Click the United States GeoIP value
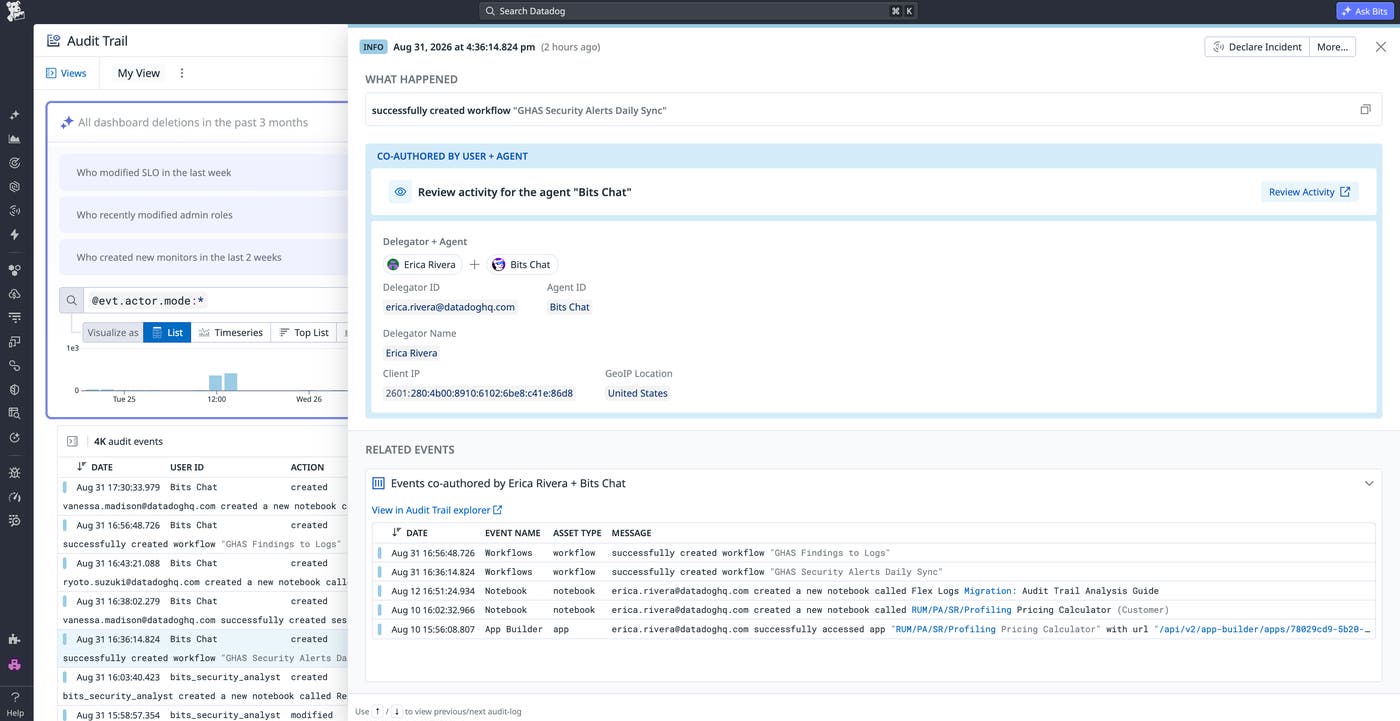This screenshot has width=1400, height=721. coord(637,393)
